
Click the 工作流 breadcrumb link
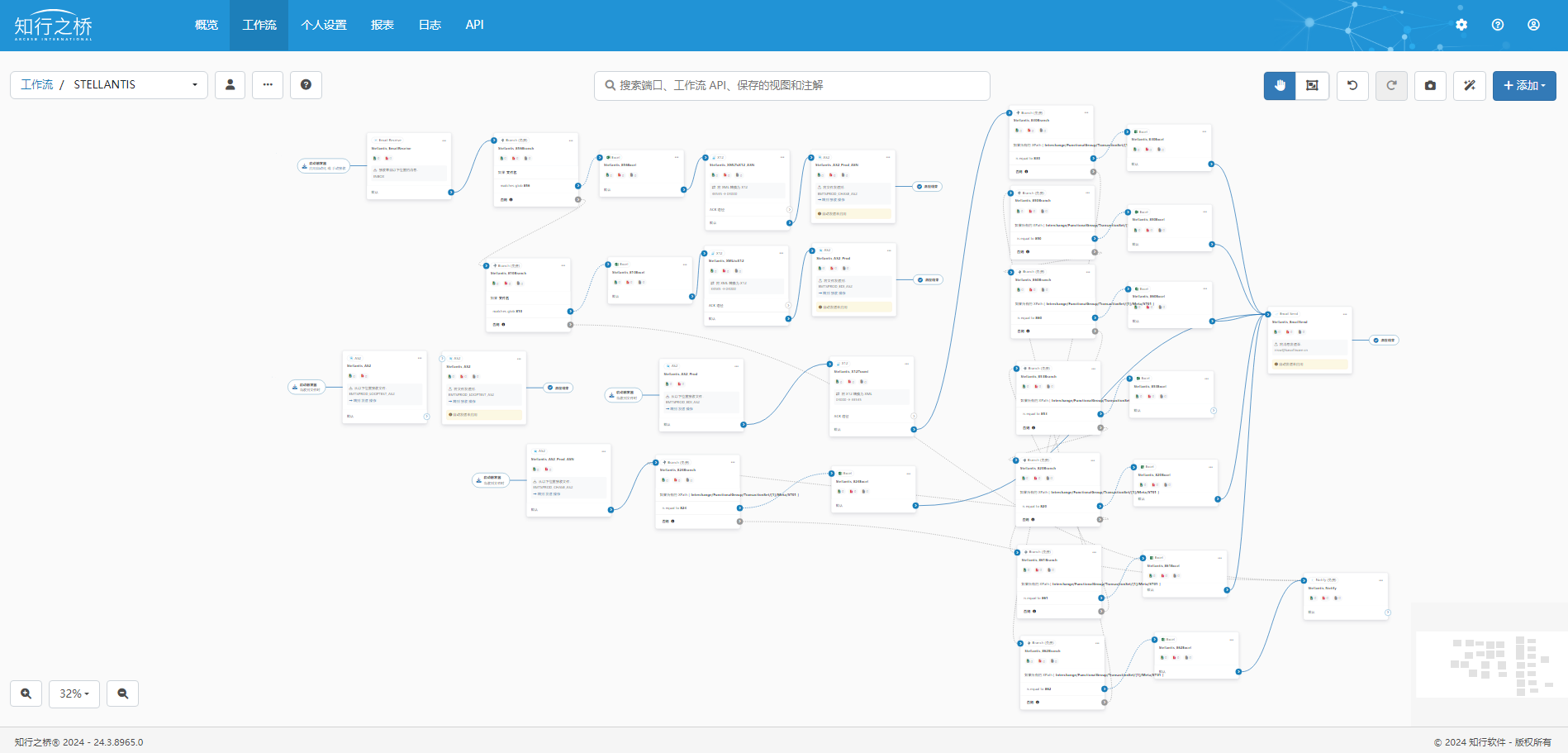tap(36, 85)
